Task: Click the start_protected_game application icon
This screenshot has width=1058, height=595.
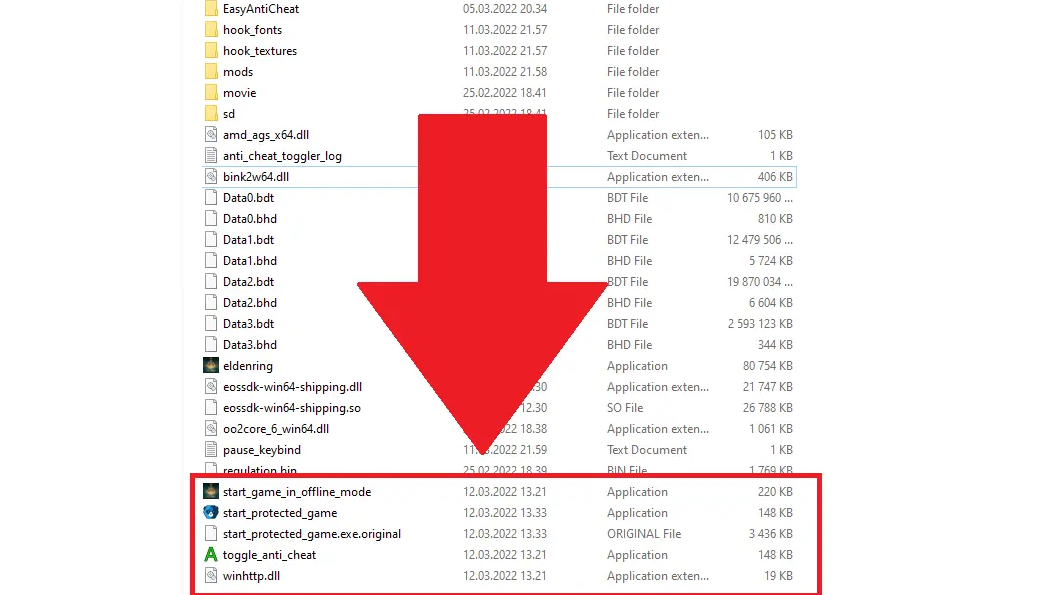Action: click(211, 513)
